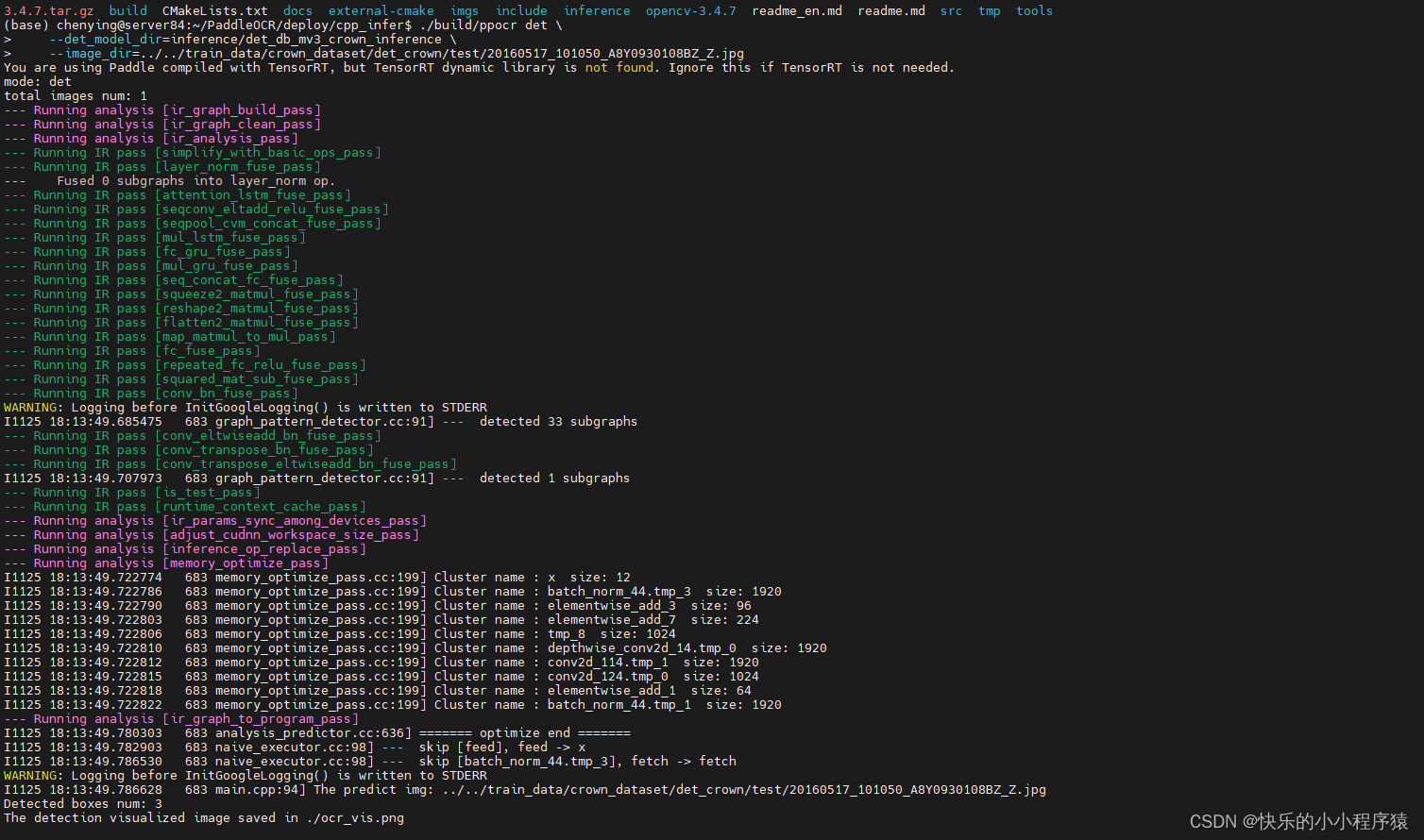Click the flatten2_matmul_fuse_pass line
The height and width of the screenshot is (840, 1424).
pos(181,323)
